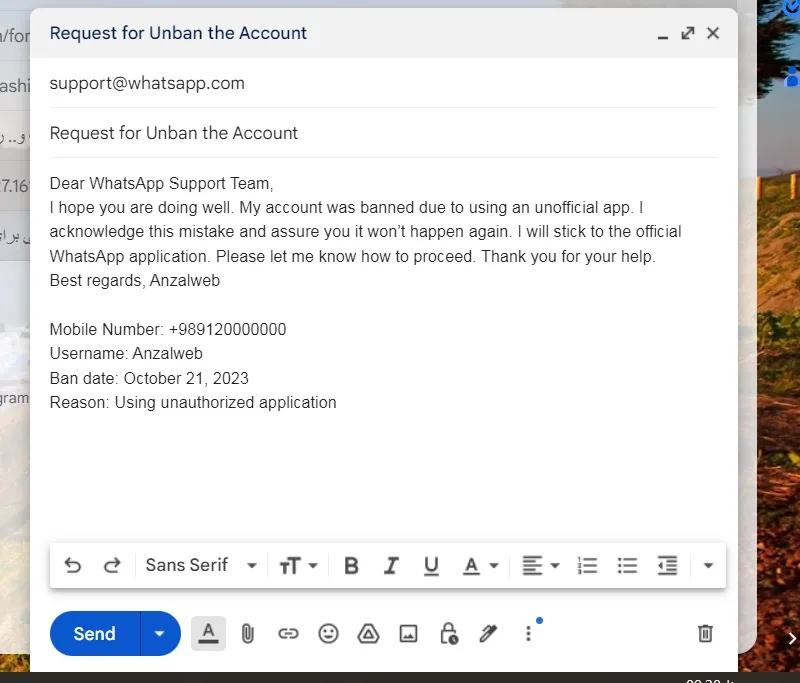Open more options three-dot menu
This screenshot has width=800, height=683.
click(529, 634)
